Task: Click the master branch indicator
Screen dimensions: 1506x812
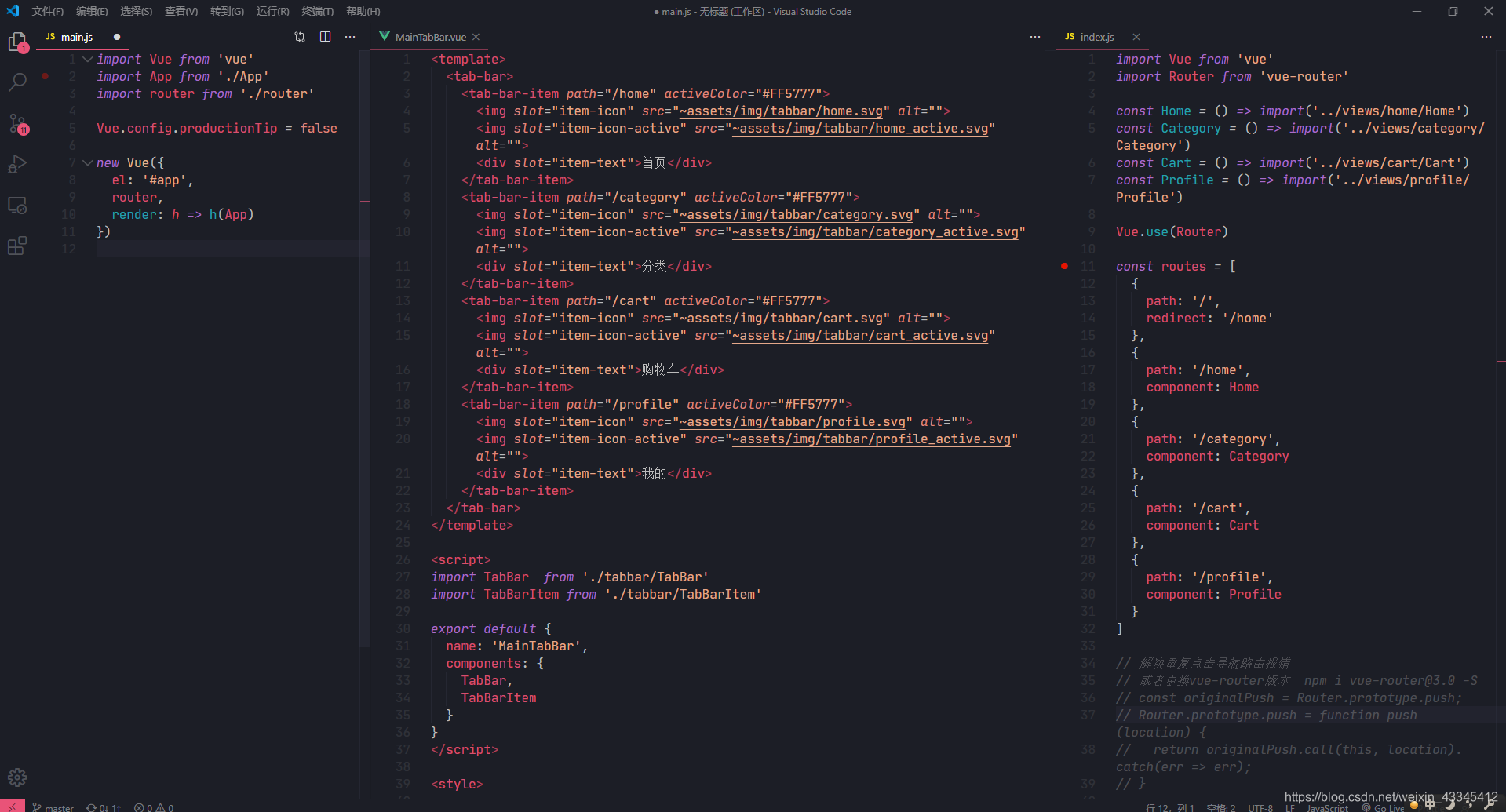Action: pyautogui.click(x=53, y=807)
